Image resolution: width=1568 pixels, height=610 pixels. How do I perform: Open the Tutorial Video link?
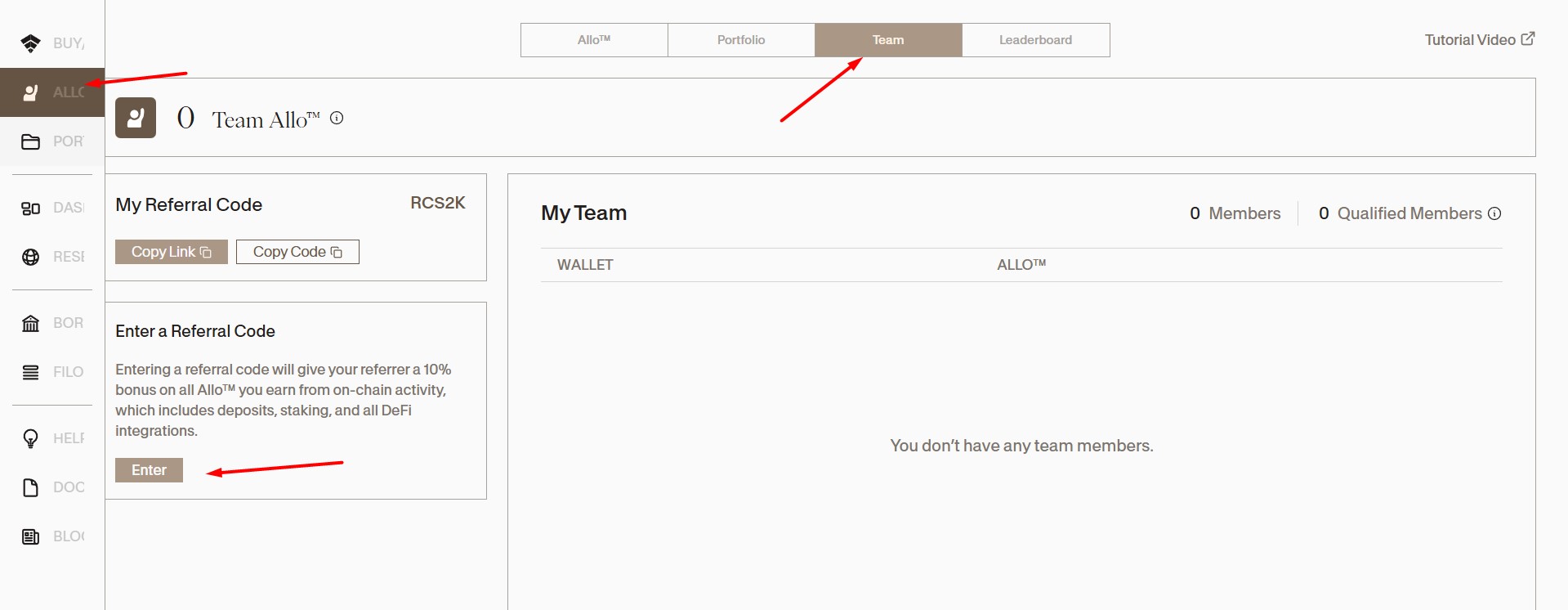click(1479, 40)
